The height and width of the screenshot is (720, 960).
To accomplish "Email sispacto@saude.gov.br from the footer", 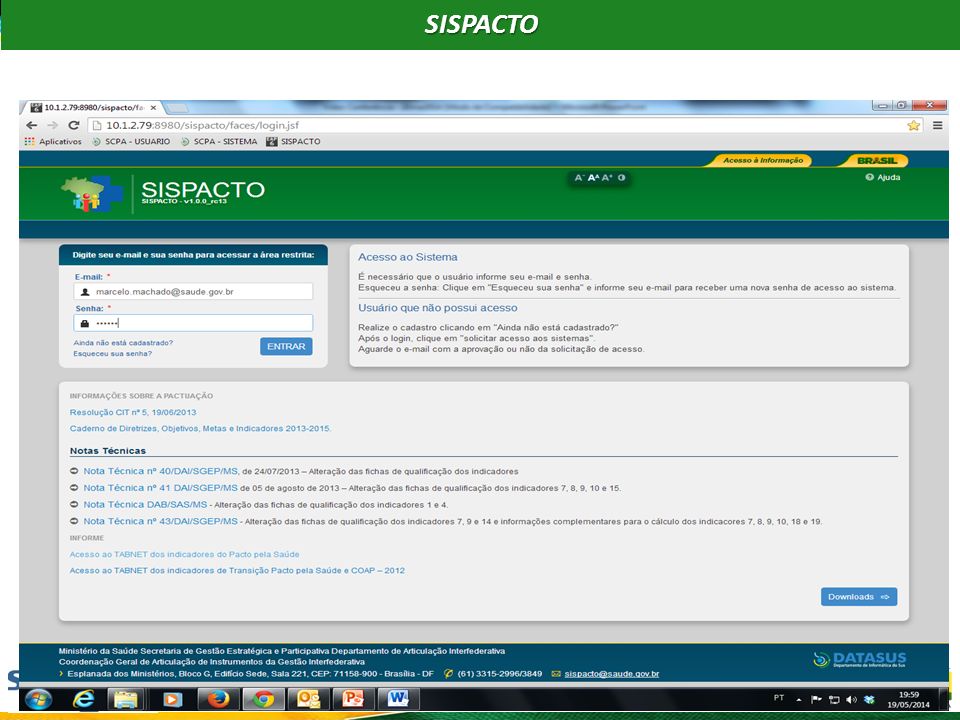I will (x=611, y=673).
